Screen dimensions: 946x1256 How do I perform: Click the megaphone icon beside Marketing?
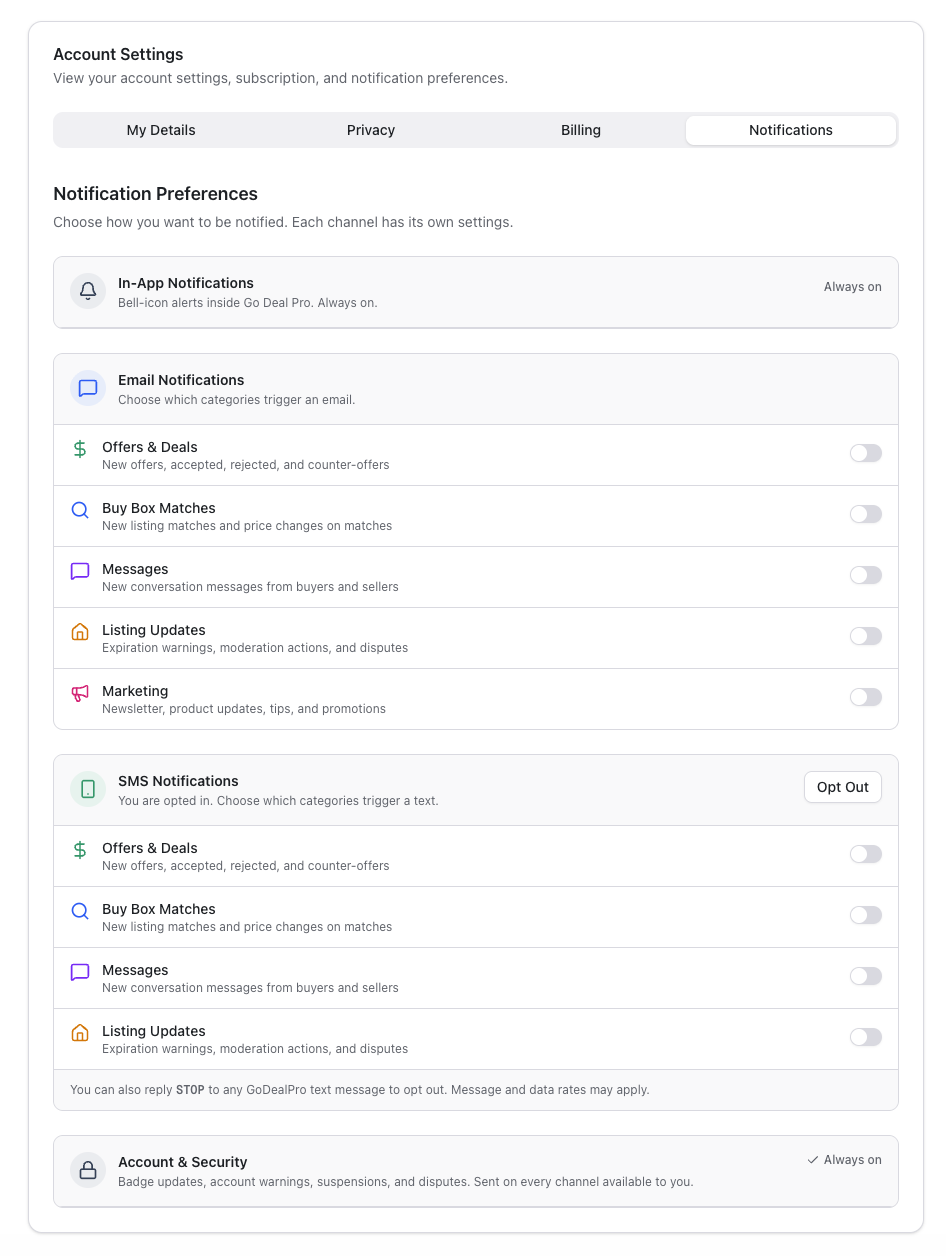pos(80,693)
